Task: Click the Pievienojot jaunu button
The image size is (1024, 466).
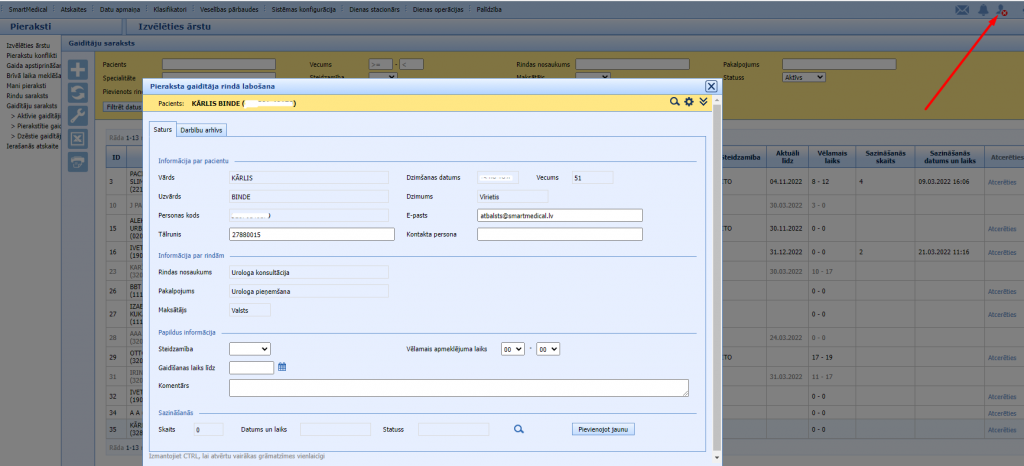Action: 603,429
